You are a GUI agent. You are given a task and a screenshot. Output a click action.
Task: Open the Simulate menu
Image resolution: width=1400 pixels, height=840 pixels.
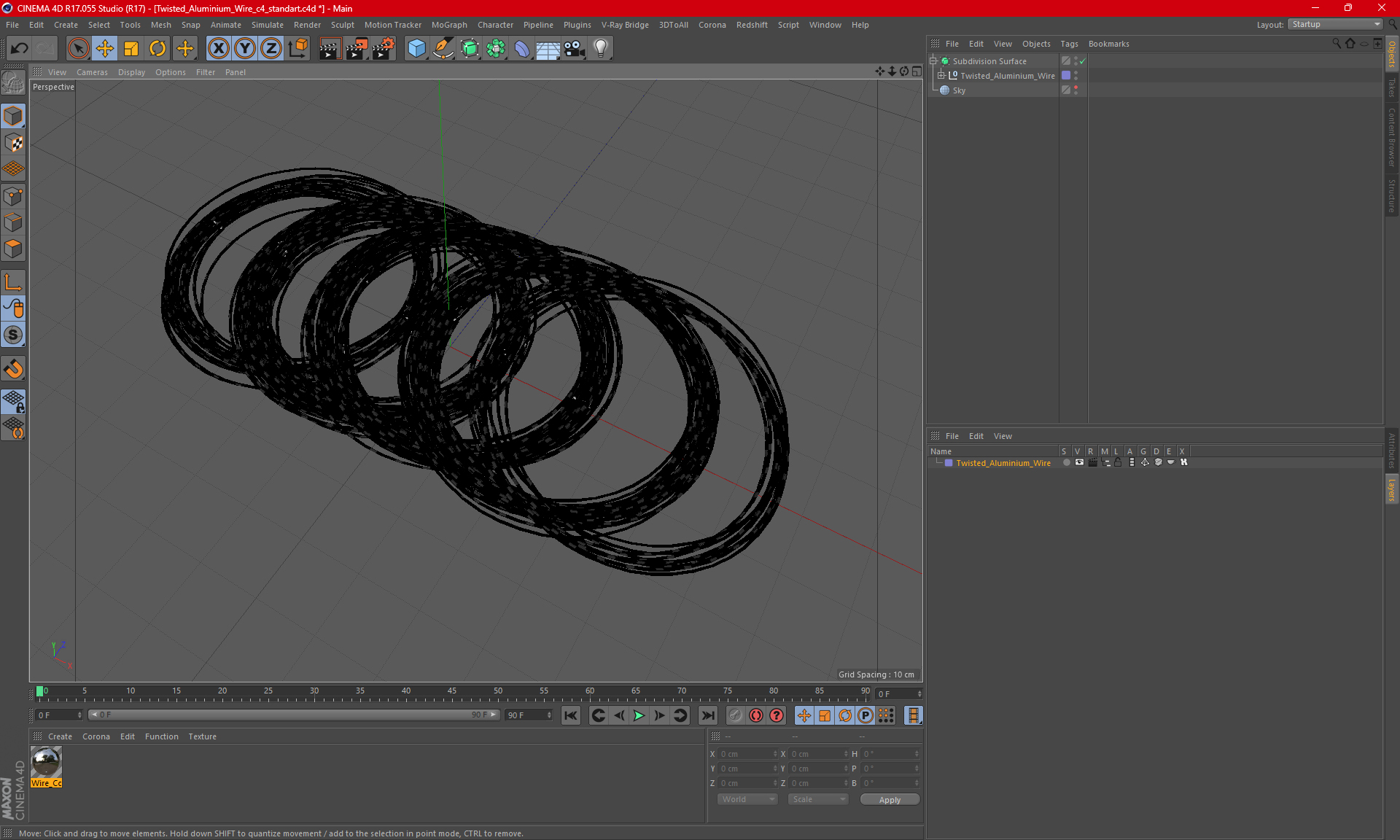(x=267, y=25)
